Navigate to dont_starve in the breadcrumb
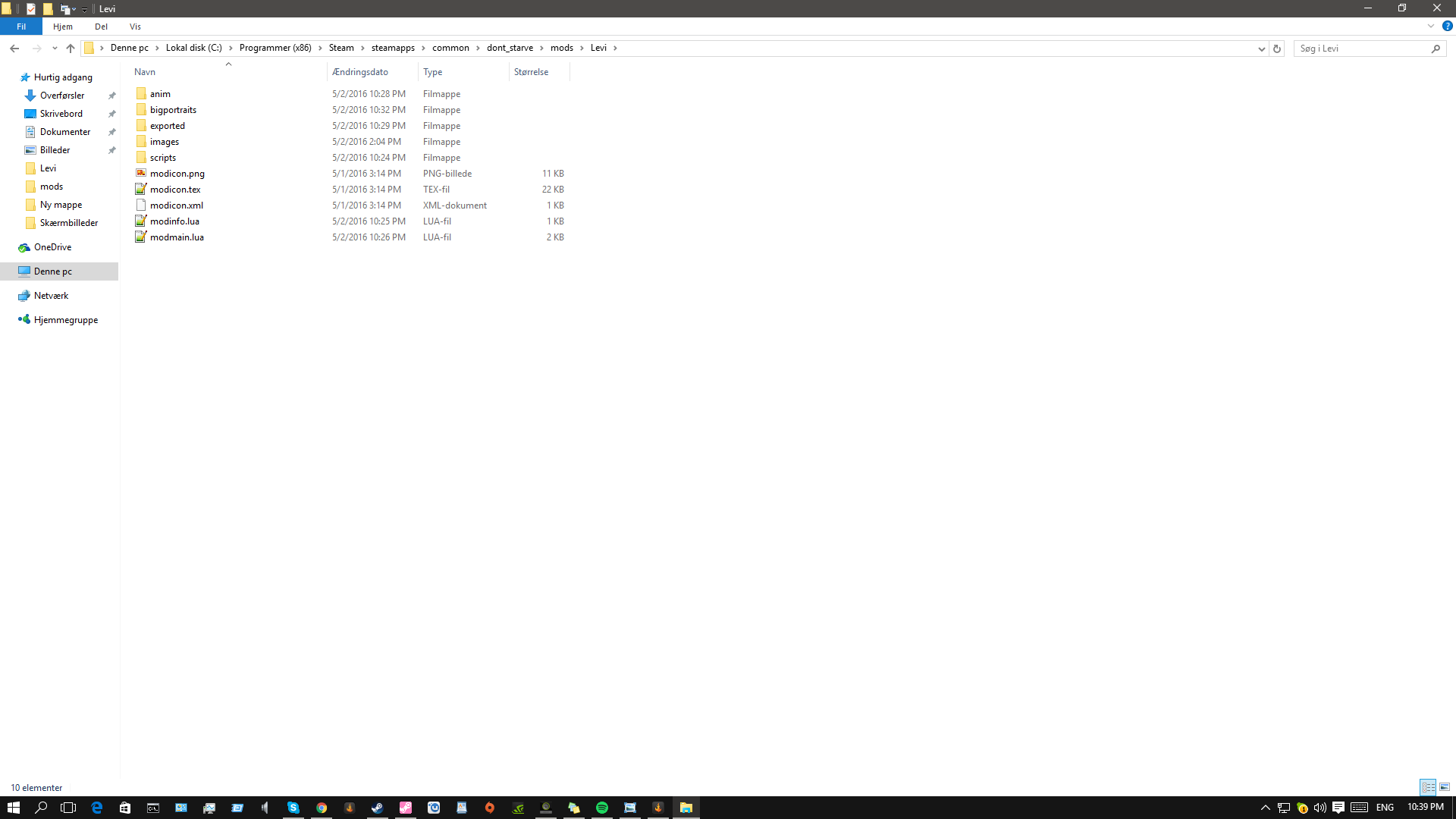 [x=510, y=48]
